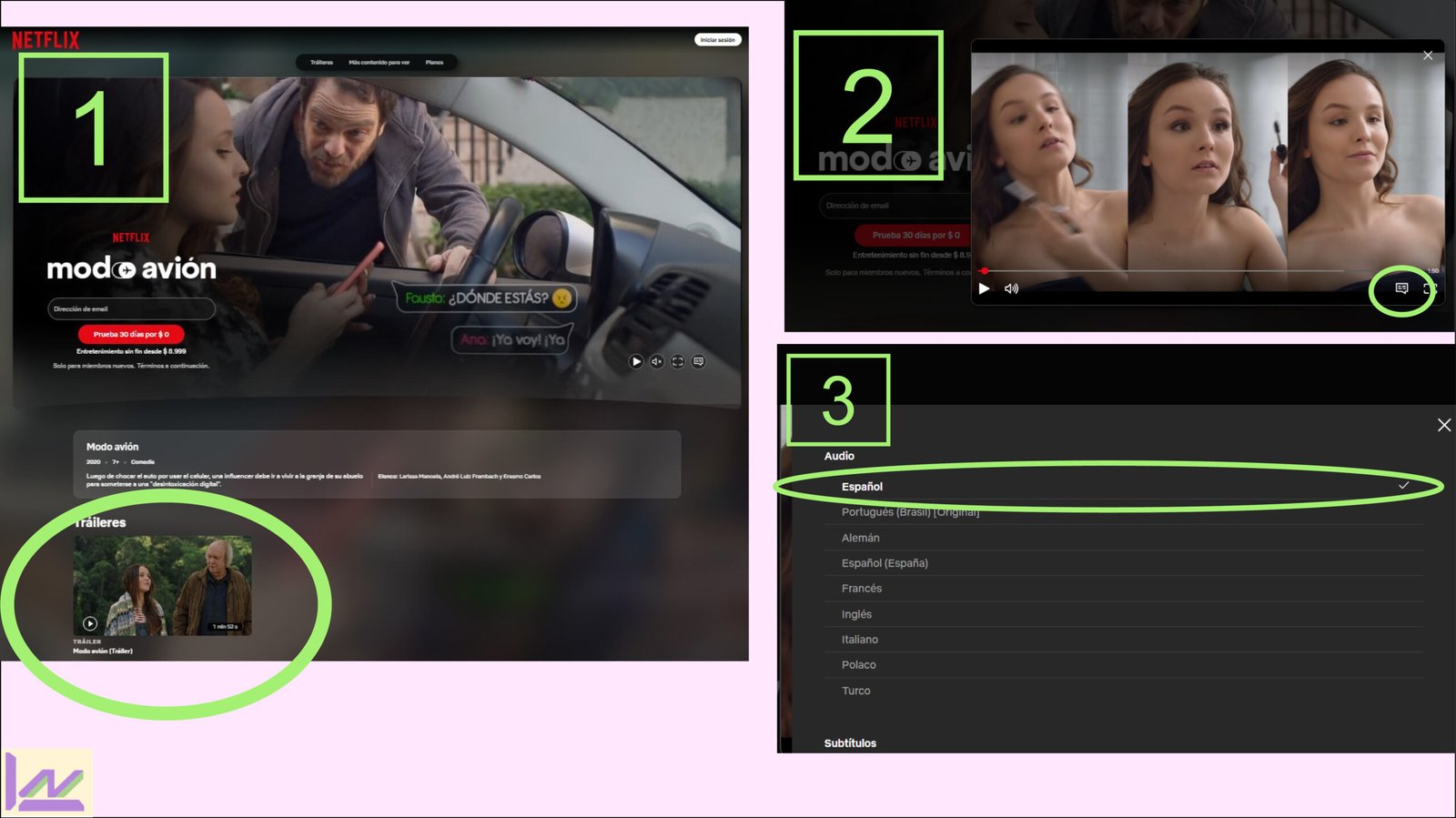Viewport: 1456px width, 818px height.
Task: Open subtitles icon on hero preview
Action: click(699, 361)
